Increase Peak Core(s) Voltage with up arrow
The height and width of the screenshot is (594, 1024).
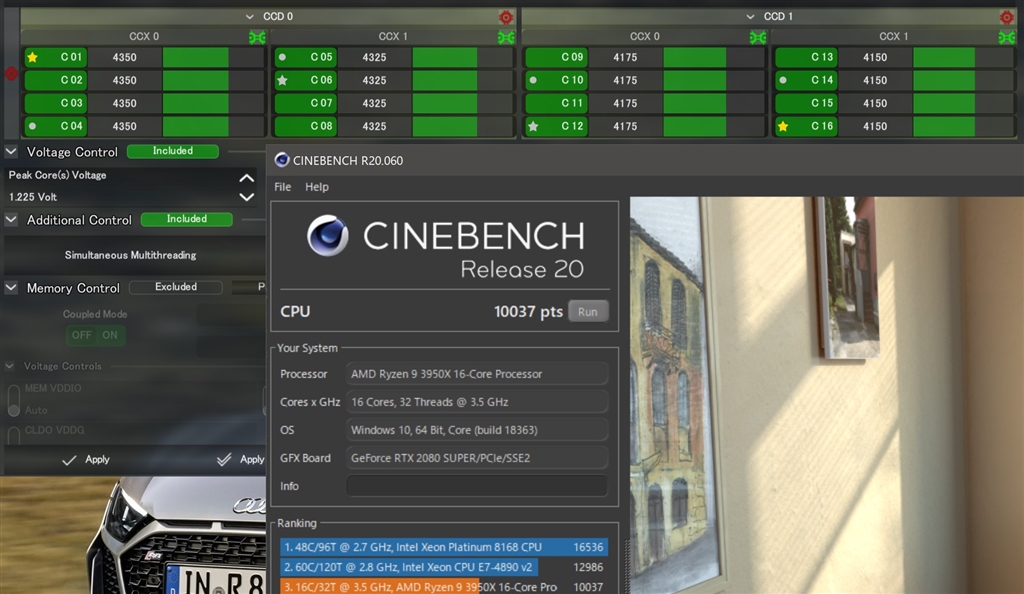[x=246, y=178]
